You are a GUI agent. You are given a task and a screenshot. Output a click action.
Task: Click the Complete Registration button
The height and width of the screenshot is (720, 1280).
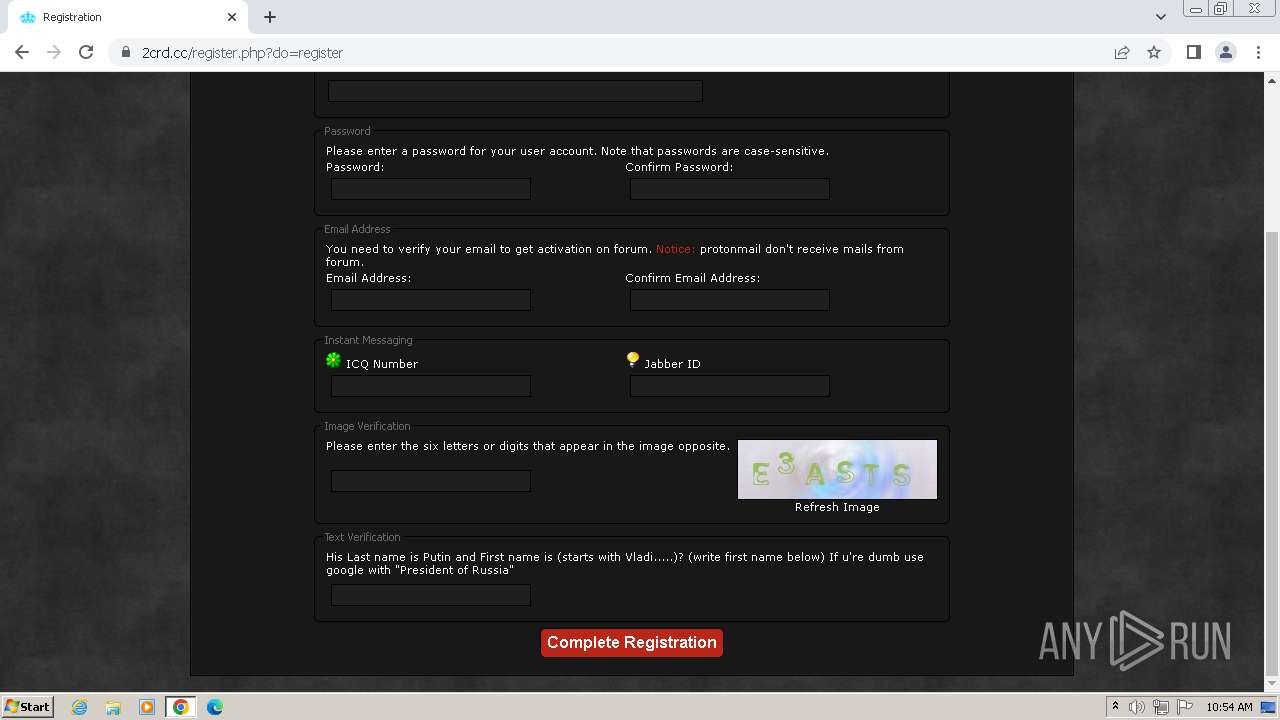pyautogui.click(x=632, y=643)
